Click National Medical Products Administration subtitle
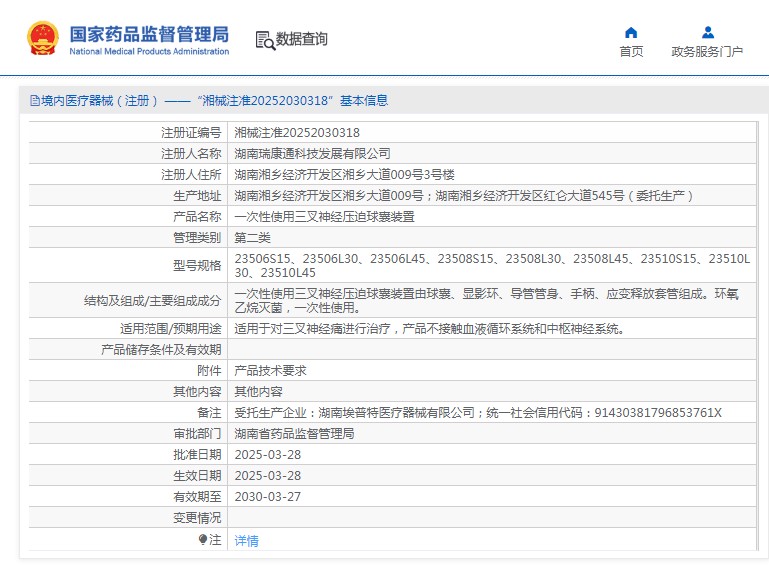This screenshot has height=566, width=769. click(x=149, y=51)
